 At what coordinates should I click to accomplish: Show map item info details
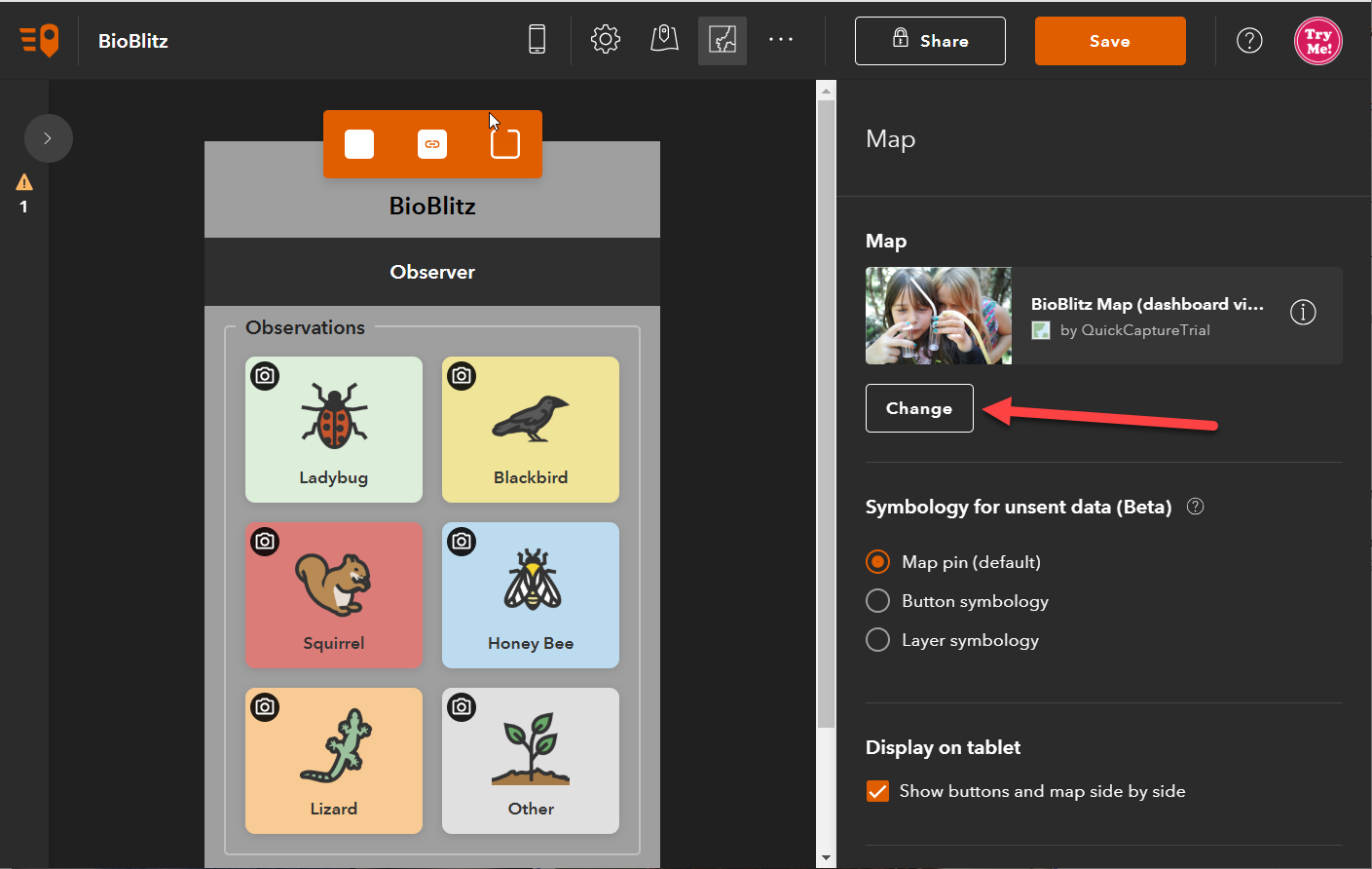1303,312
